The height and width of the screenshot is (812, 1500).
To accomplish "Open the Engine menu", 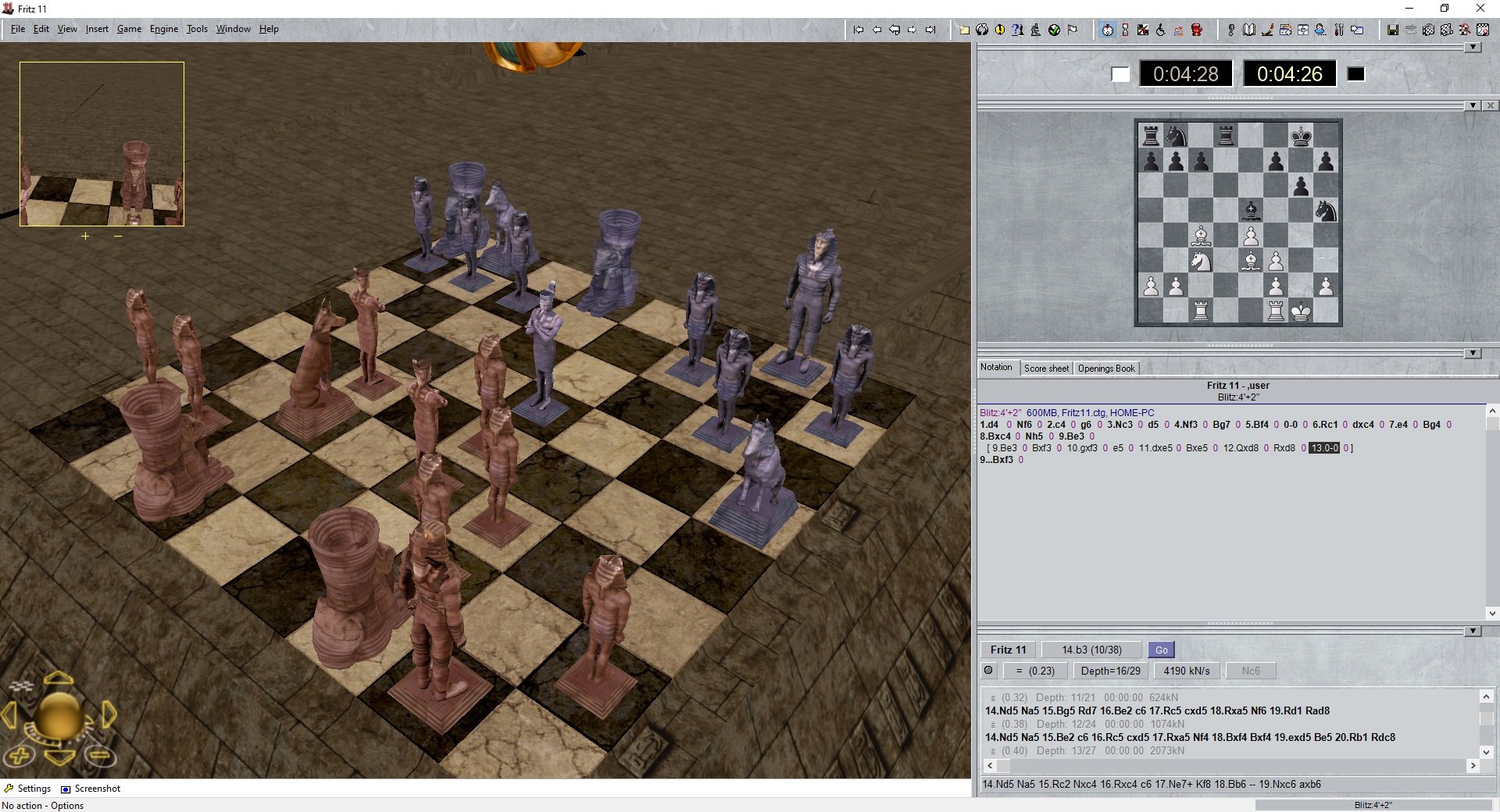I will click(164, 29).
